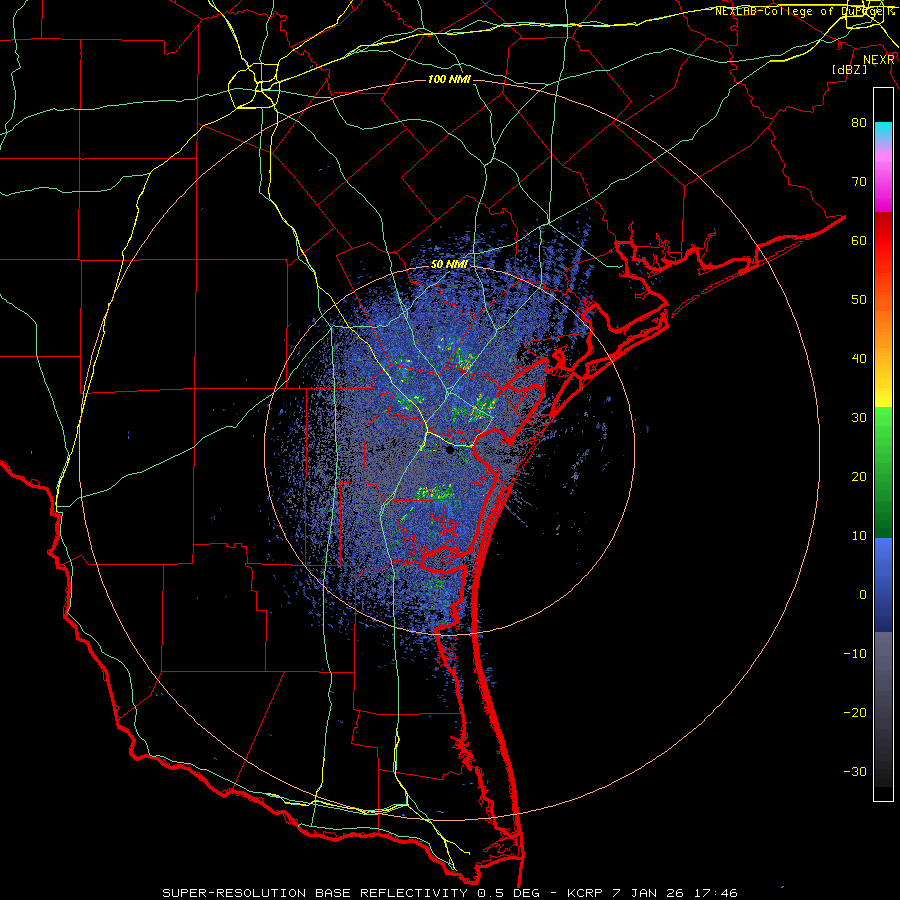Click the yellow highway loop around the northern city
Screen dimensions: 900x900
[254, 86]
